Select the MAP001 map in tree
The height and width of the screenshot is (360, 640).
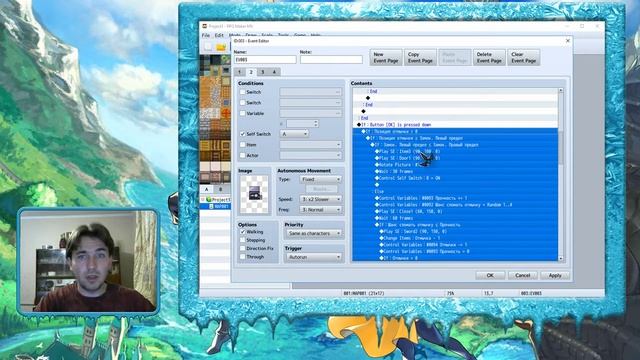coord(221,207)
